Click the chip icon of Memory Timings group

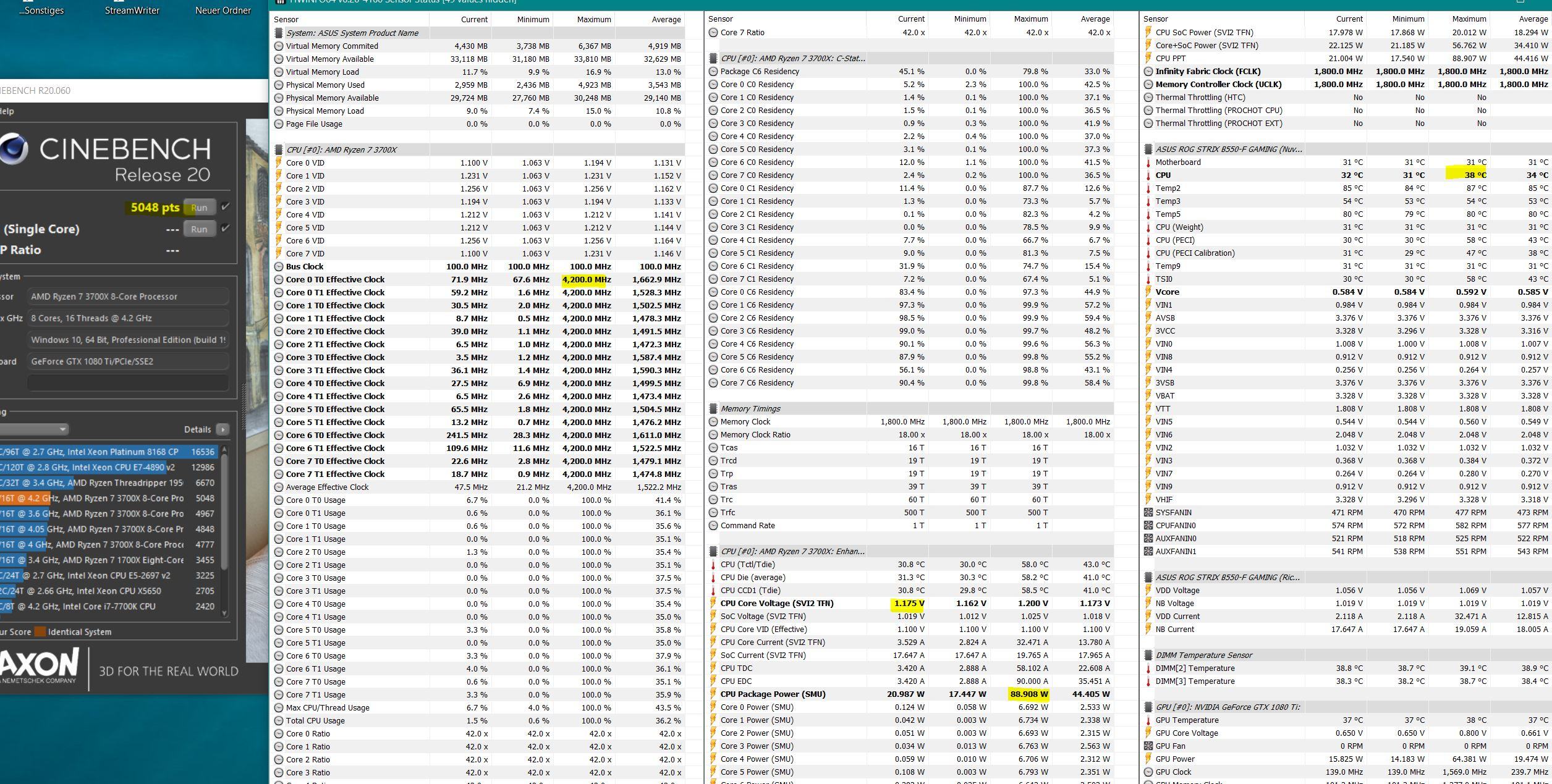click(x=713, y=408)
